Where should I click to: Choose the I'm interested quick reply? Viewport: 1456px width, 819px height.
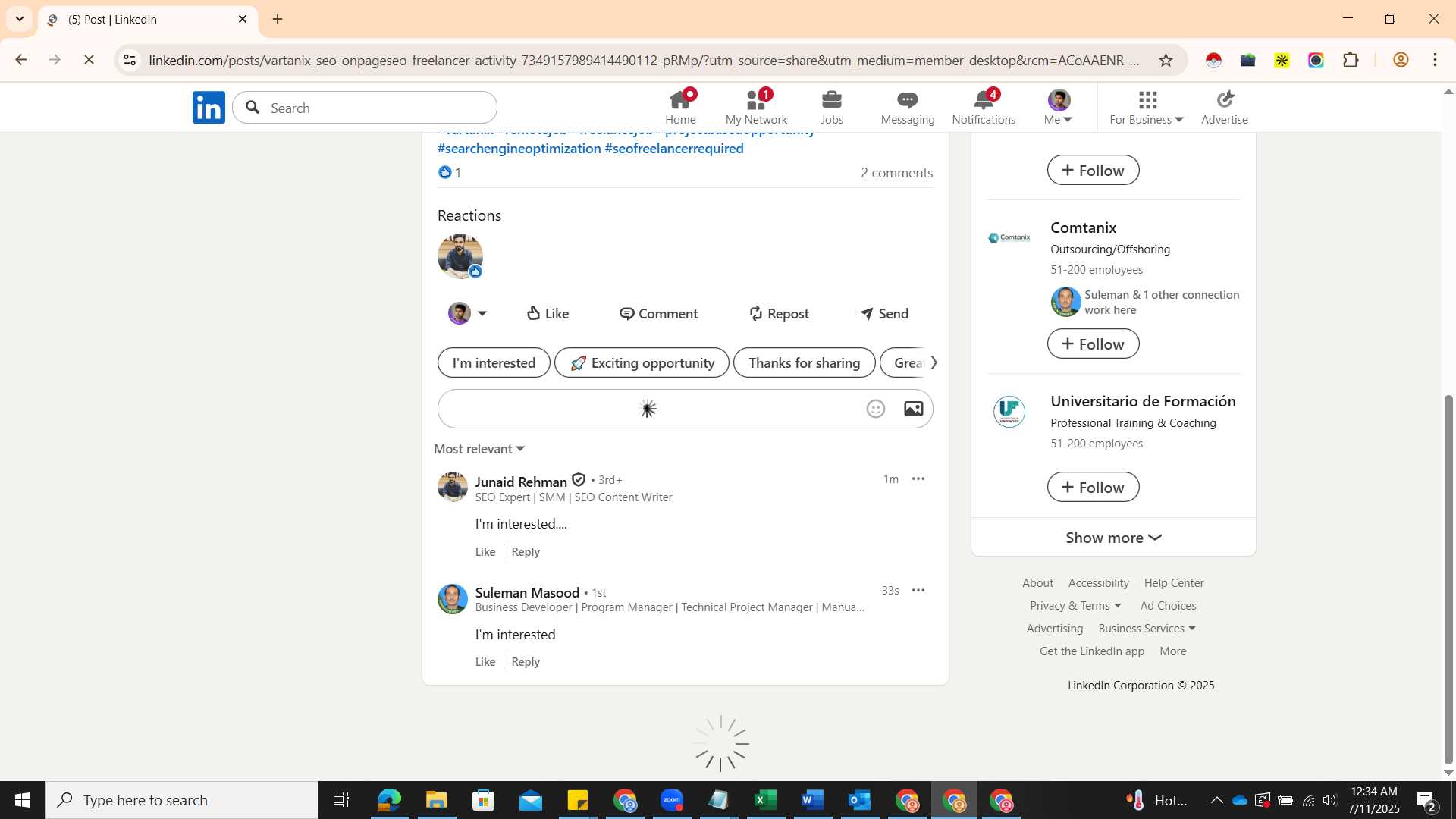(494, 362)
